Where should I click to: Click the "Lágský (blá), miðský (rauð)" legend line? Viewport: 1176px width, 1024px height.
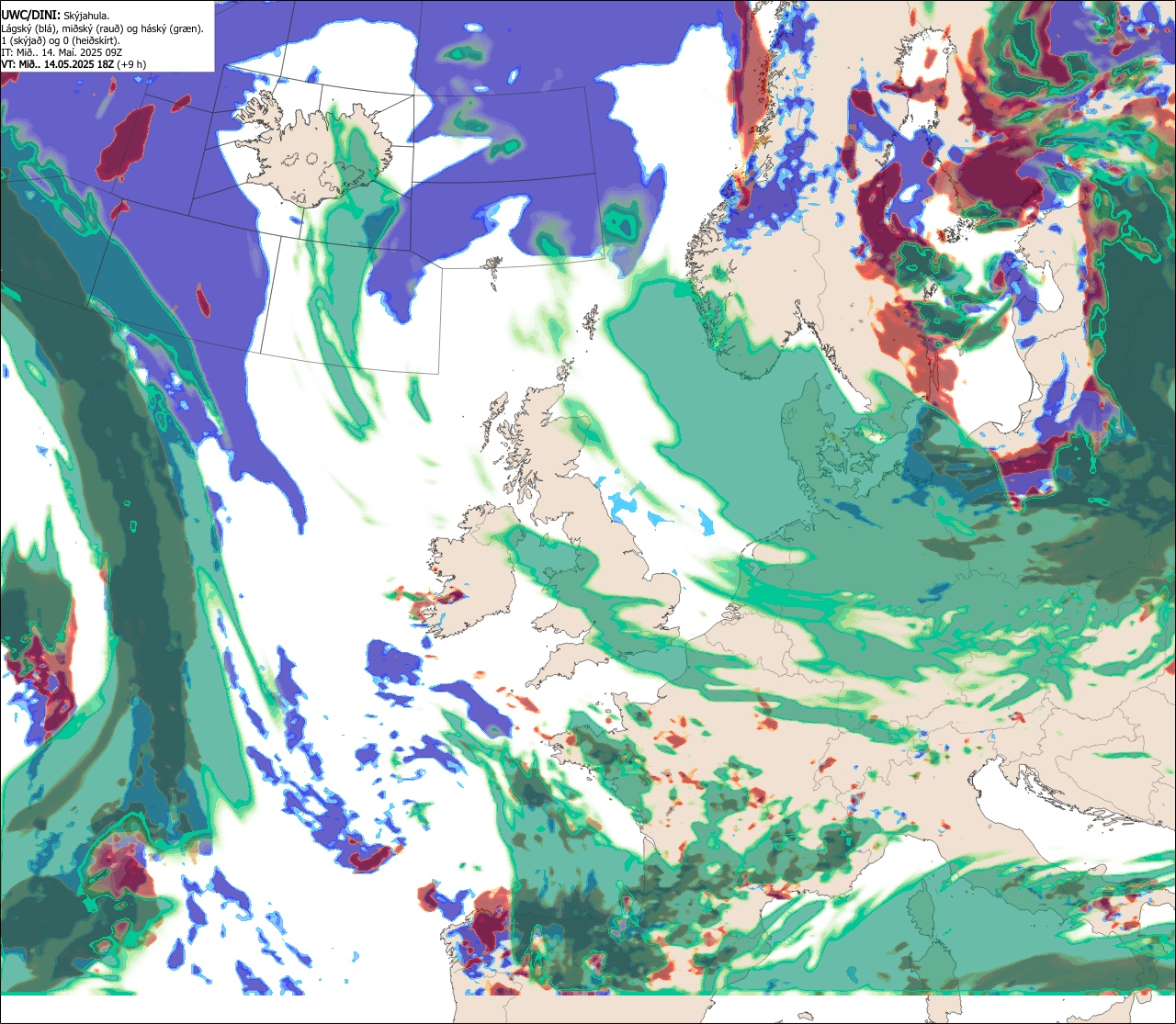coord(102,28)
